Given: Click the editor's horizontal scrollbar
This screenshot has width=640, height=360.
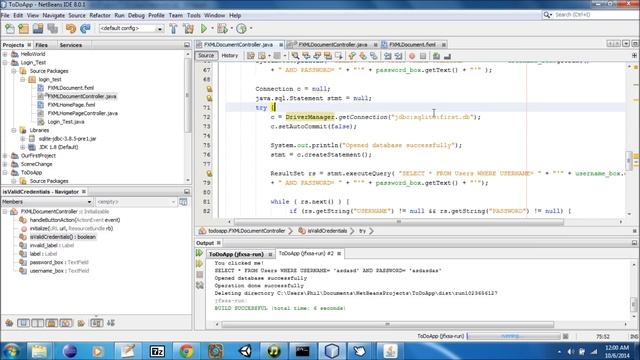Looking at the screenshot, I should point(399,222).
